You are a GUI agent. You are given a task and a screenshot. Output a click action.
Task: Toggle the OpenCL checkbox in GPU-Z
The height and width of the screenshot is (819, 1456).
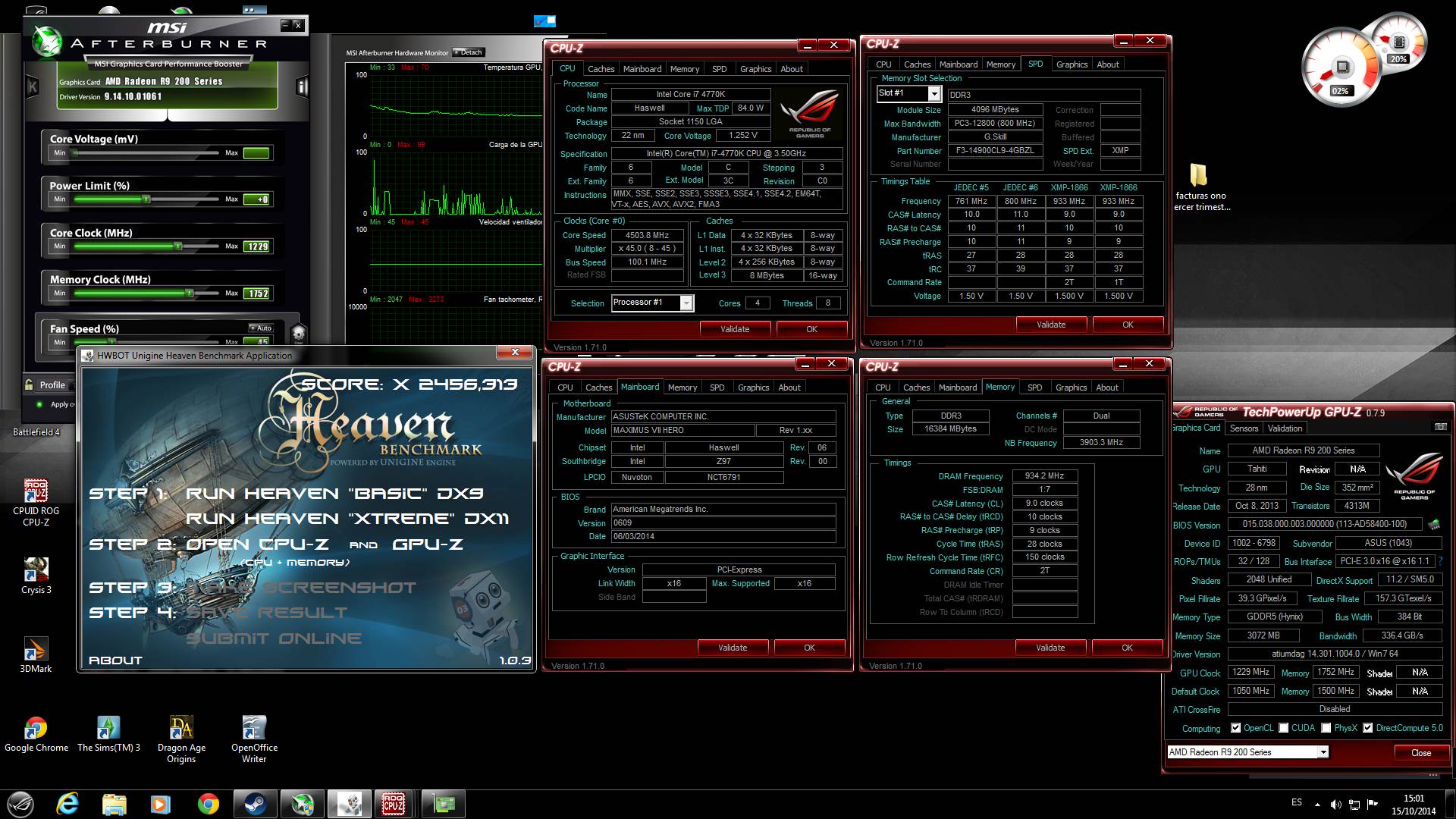1235,728
